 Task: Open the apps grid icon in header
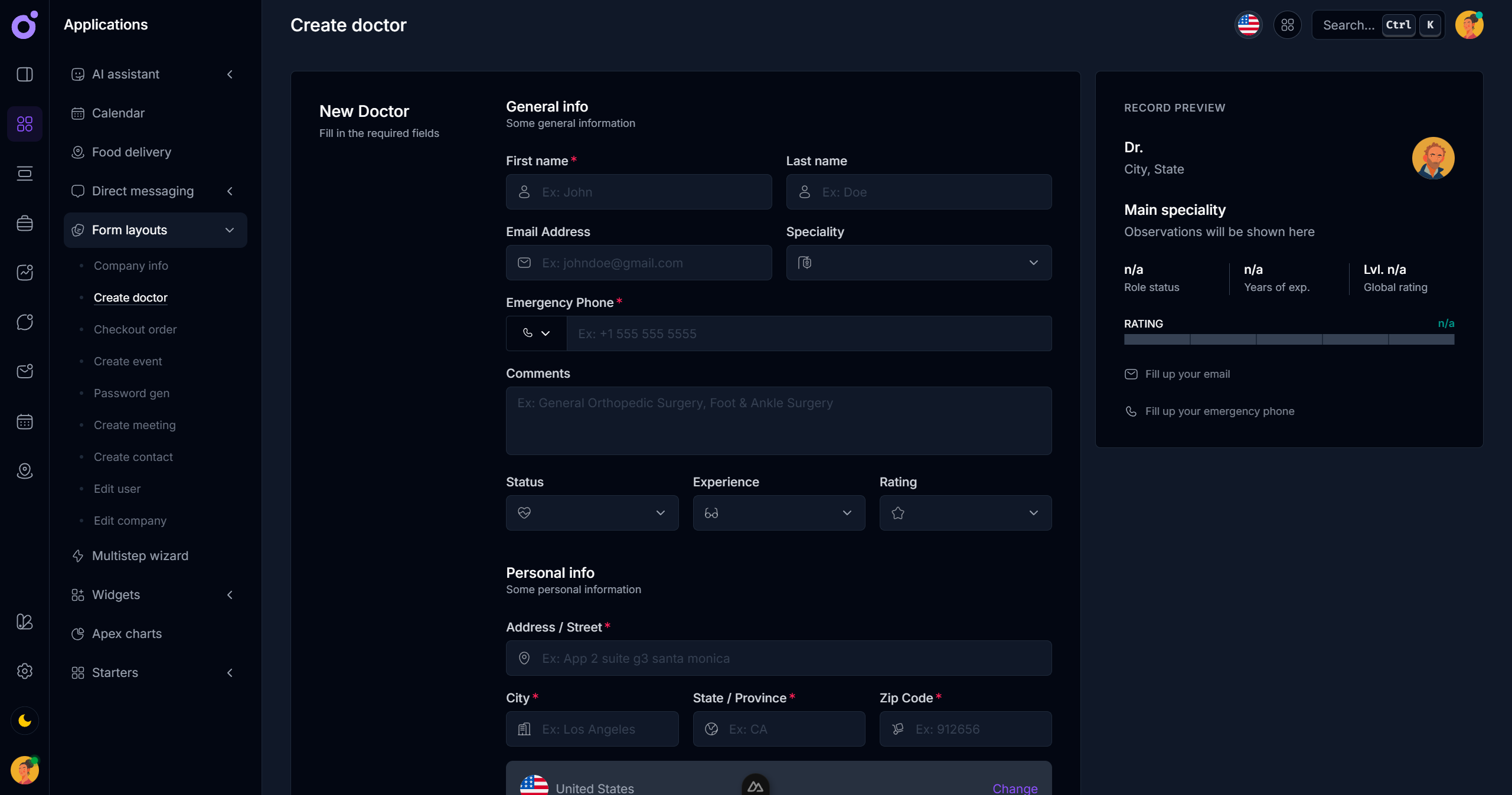click(x=1287, y=25)
